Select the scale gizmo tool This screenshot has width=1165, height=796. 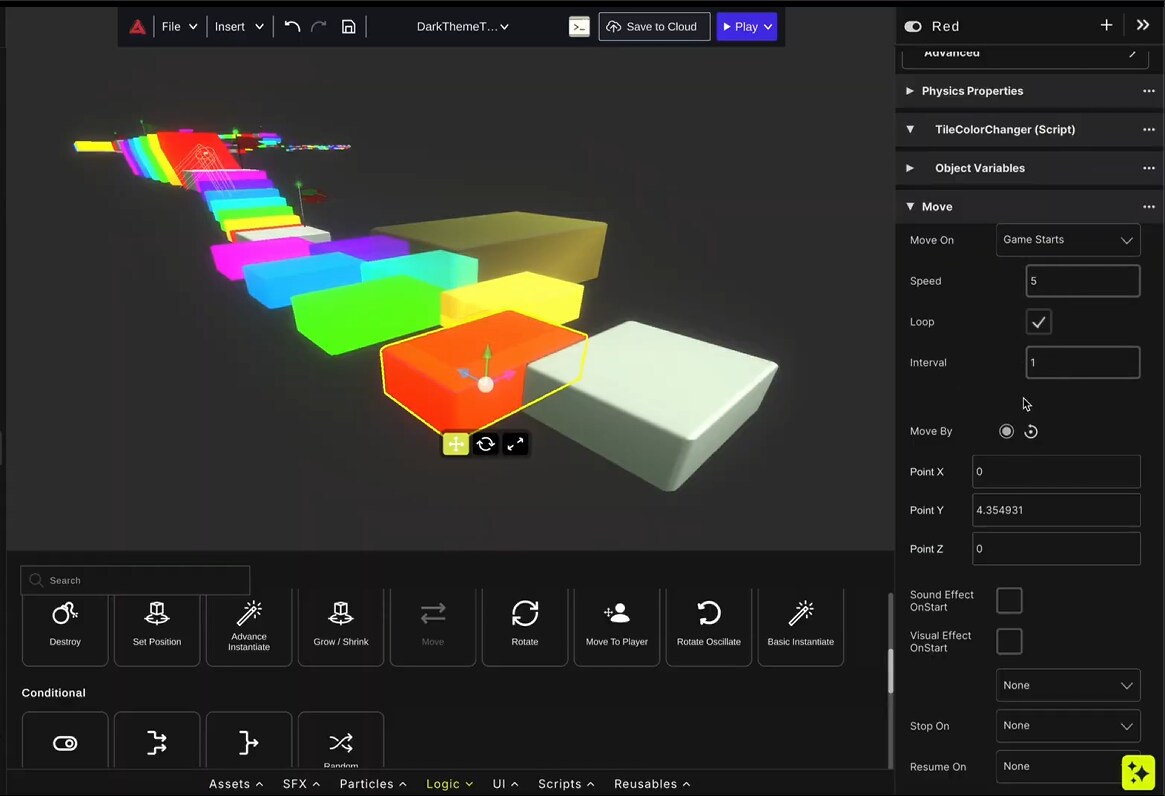click(x=515, y=444)
